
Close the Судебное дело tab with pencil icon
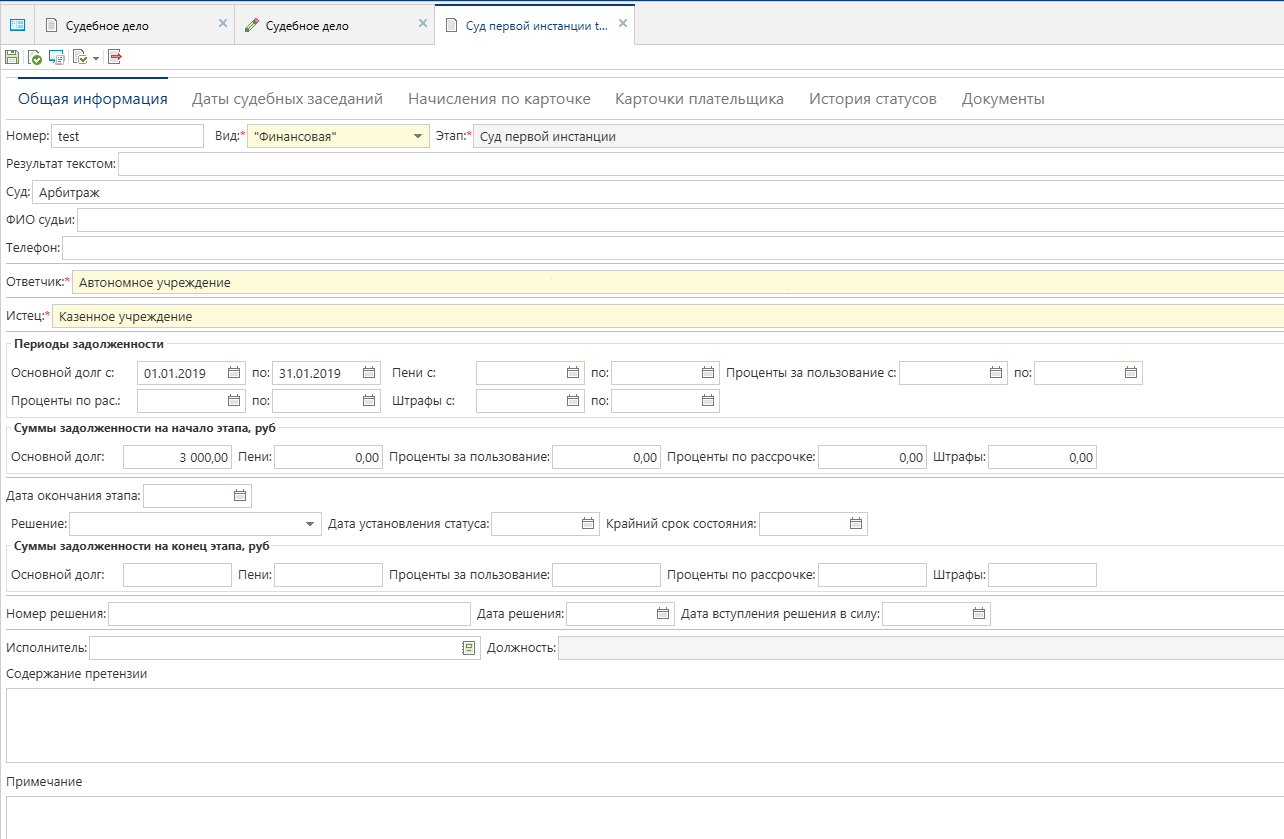pyautogui.click(x=423, y=24)
